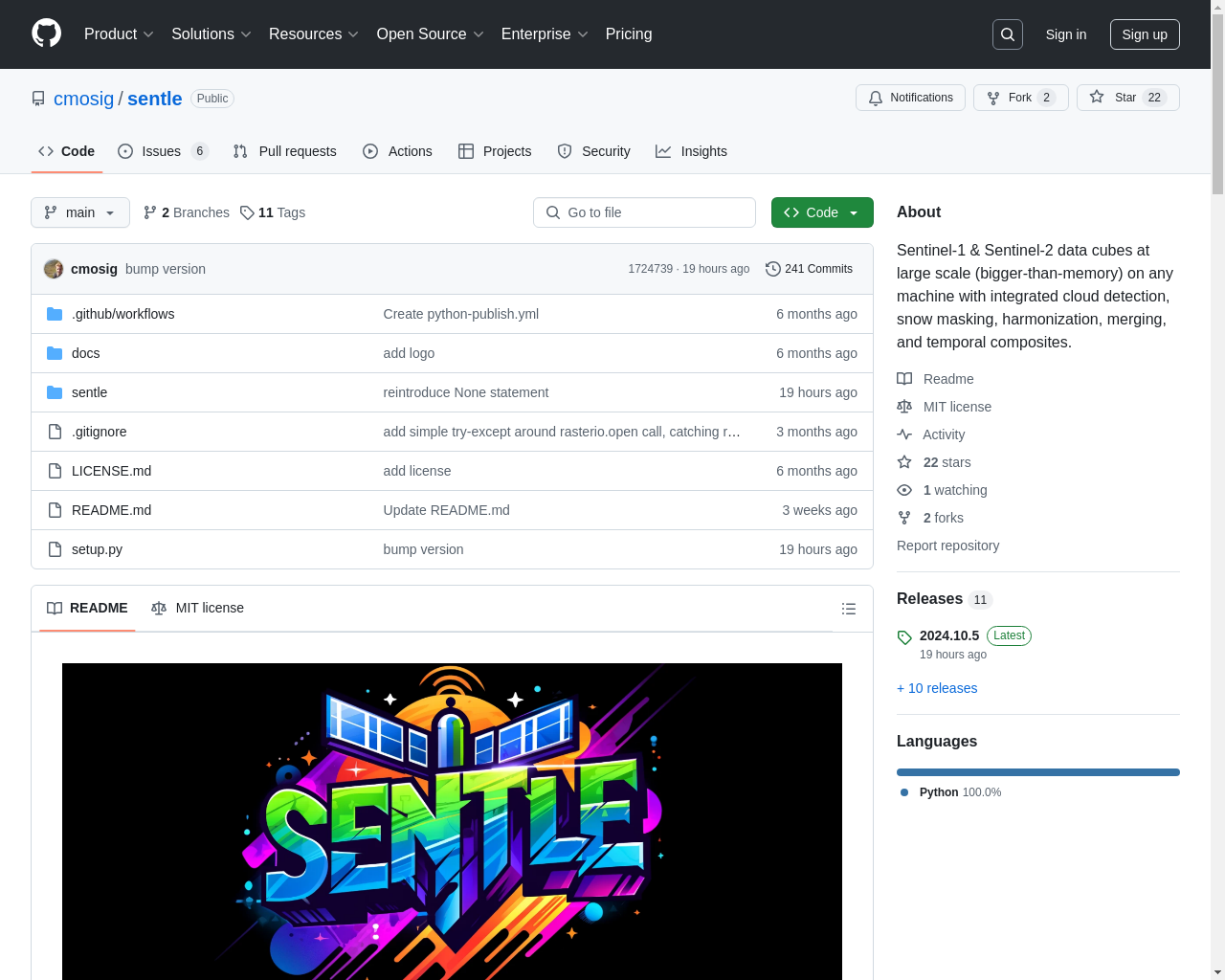Open the 'reintroduce None statement' commit message
The width and height of the screenshot is (1225, 980).
[465, 392]
